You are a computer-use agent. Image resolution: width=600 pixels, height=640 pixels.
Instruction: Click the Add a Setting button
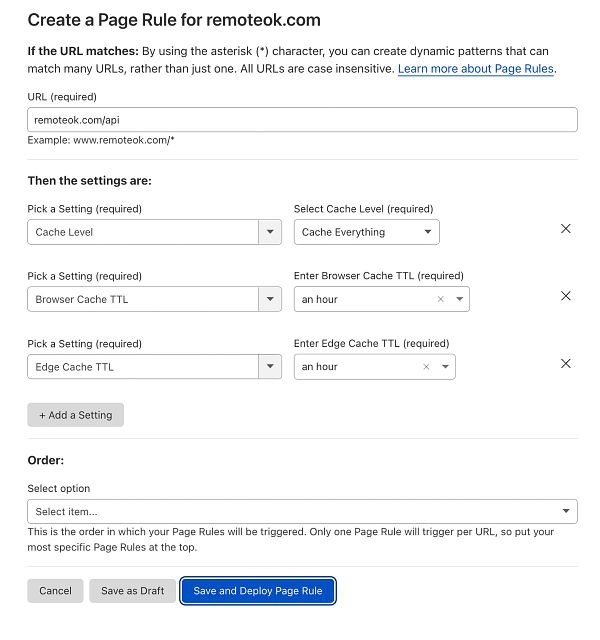tap(76, 415)
